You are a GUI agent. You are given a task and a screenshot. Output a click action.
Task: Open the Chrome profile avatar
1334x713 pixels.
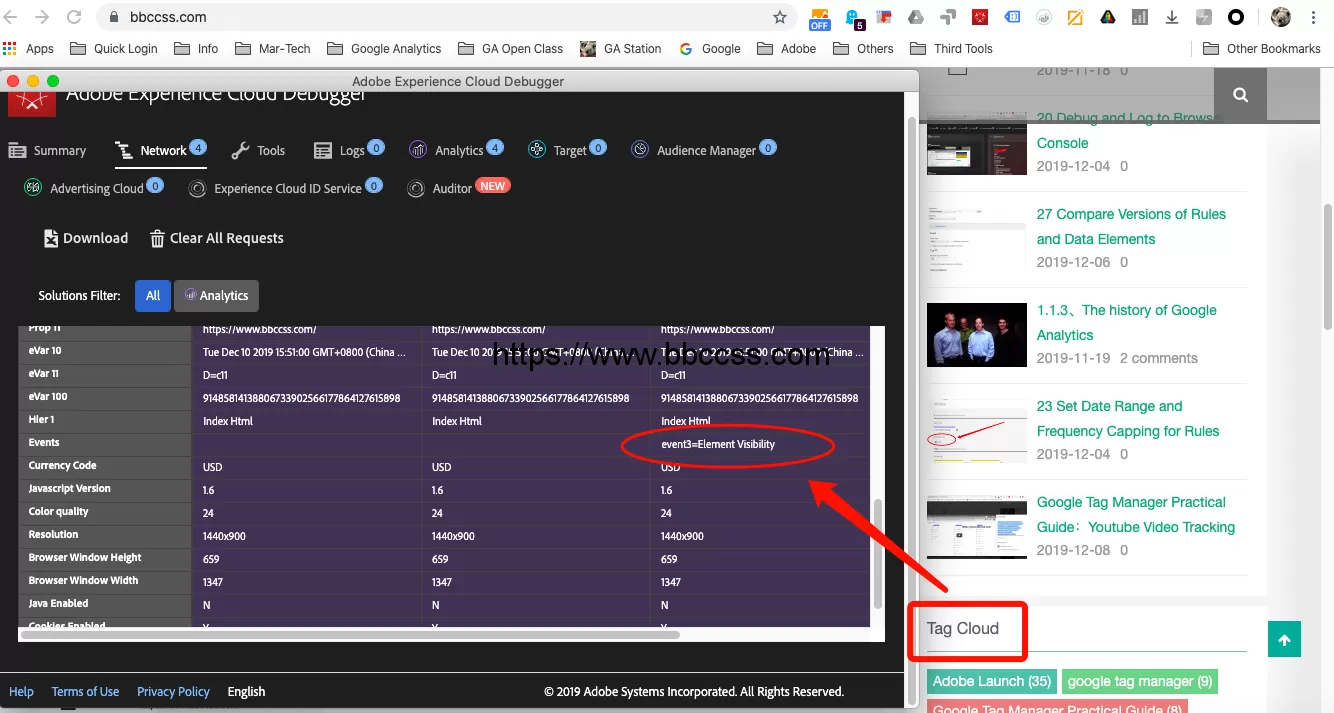coord(1281,17)
